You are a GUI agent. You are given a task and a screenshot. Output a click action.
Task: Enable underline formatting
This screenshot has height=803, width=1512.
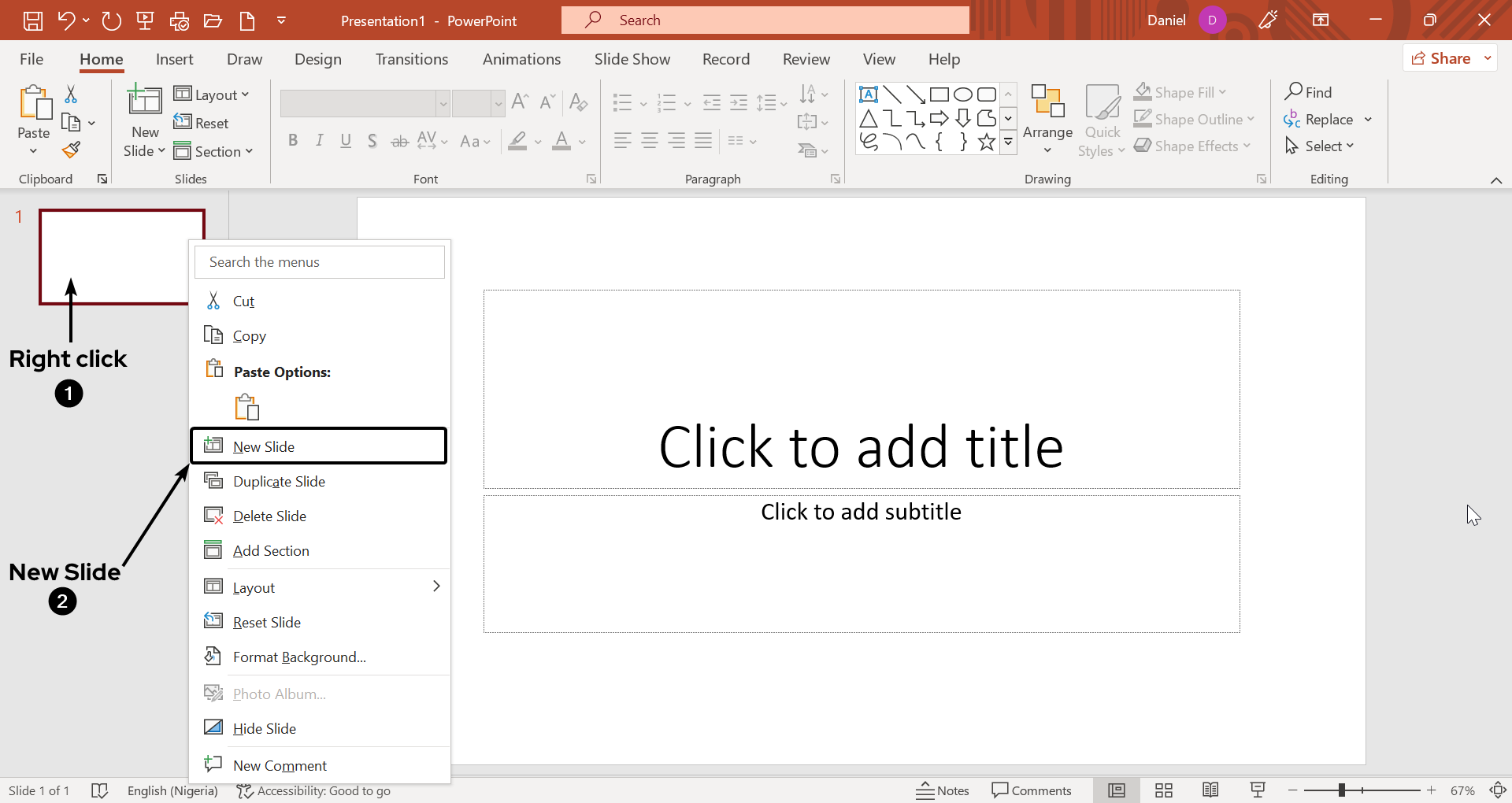coord(346,140)
